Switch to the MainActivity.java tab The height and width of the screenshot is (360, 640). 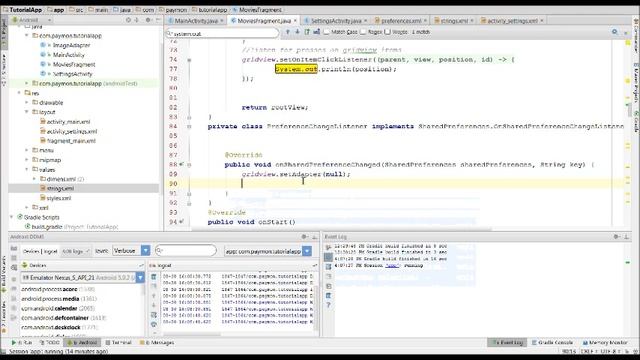[x=196, y=20]
